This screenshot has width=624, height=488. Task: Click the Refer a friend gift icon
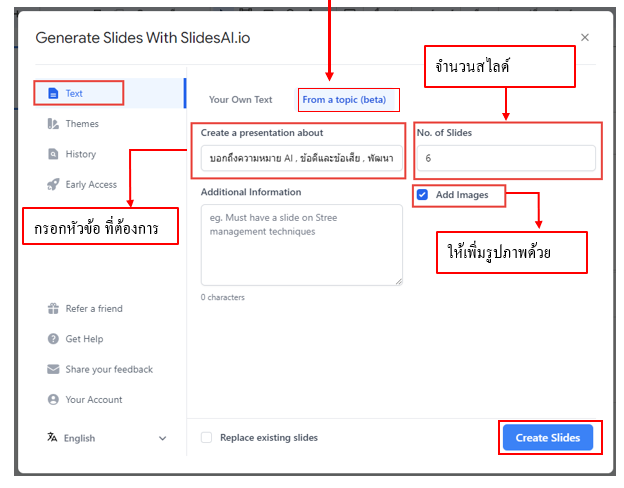tap(53, 309)
